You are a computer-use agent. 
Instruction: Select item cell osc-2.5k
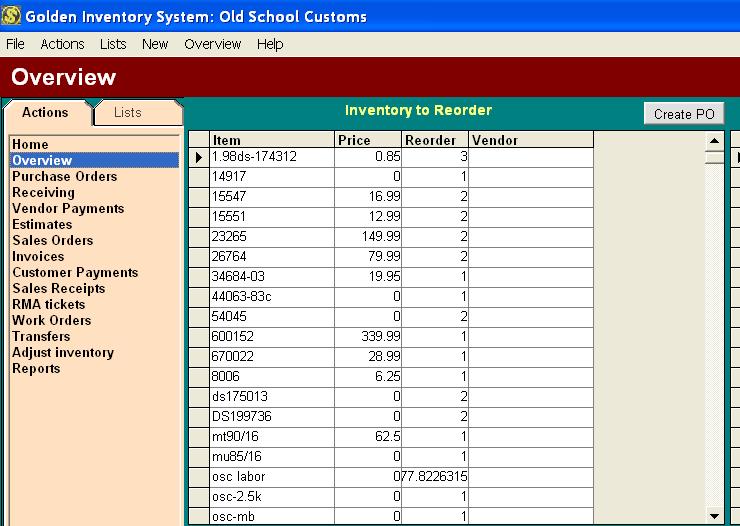272,497
